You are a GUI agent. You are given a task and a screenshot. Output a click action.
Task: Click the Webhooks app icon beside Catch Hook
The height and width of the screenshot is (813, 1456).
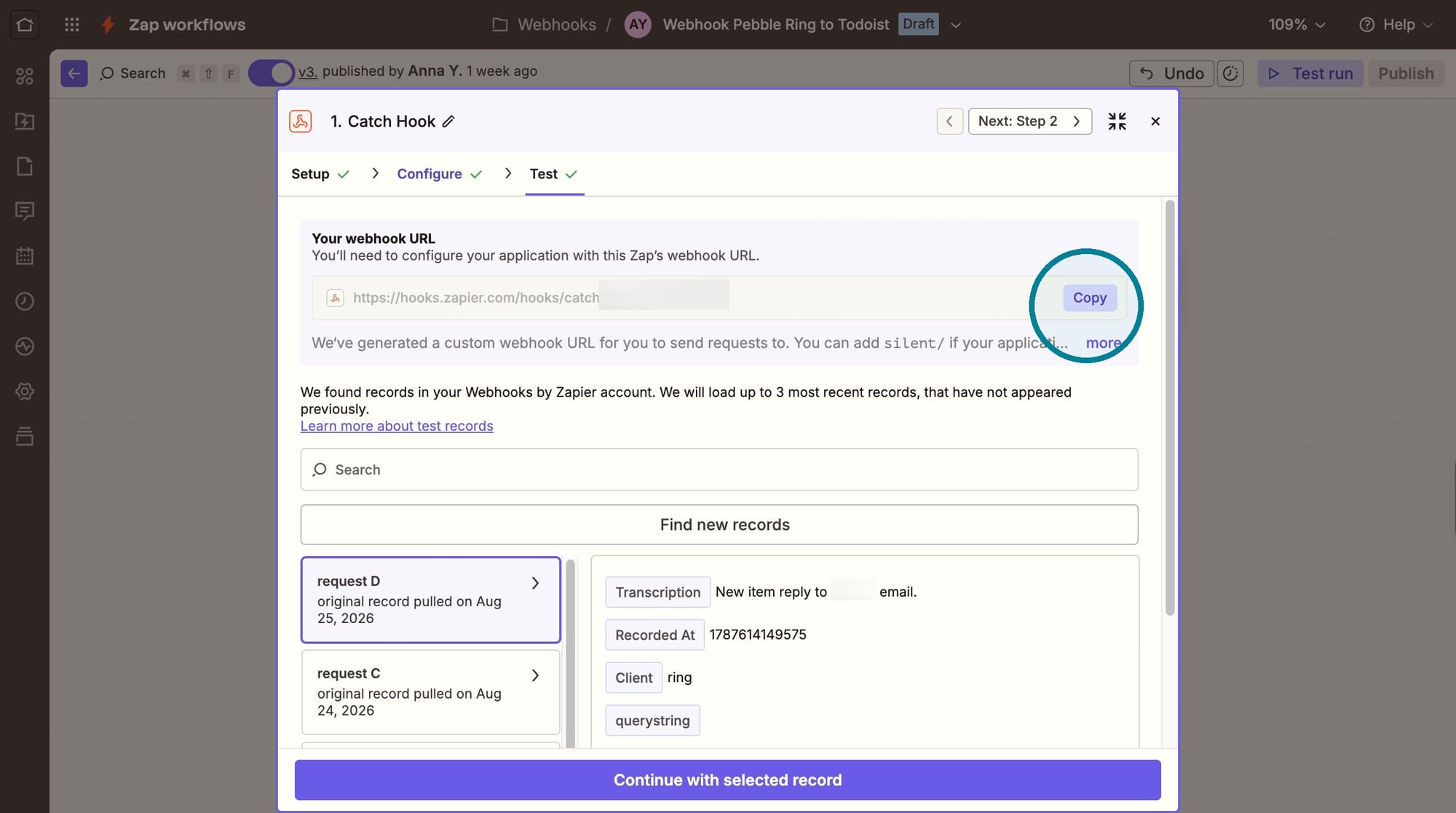[301, 122]
